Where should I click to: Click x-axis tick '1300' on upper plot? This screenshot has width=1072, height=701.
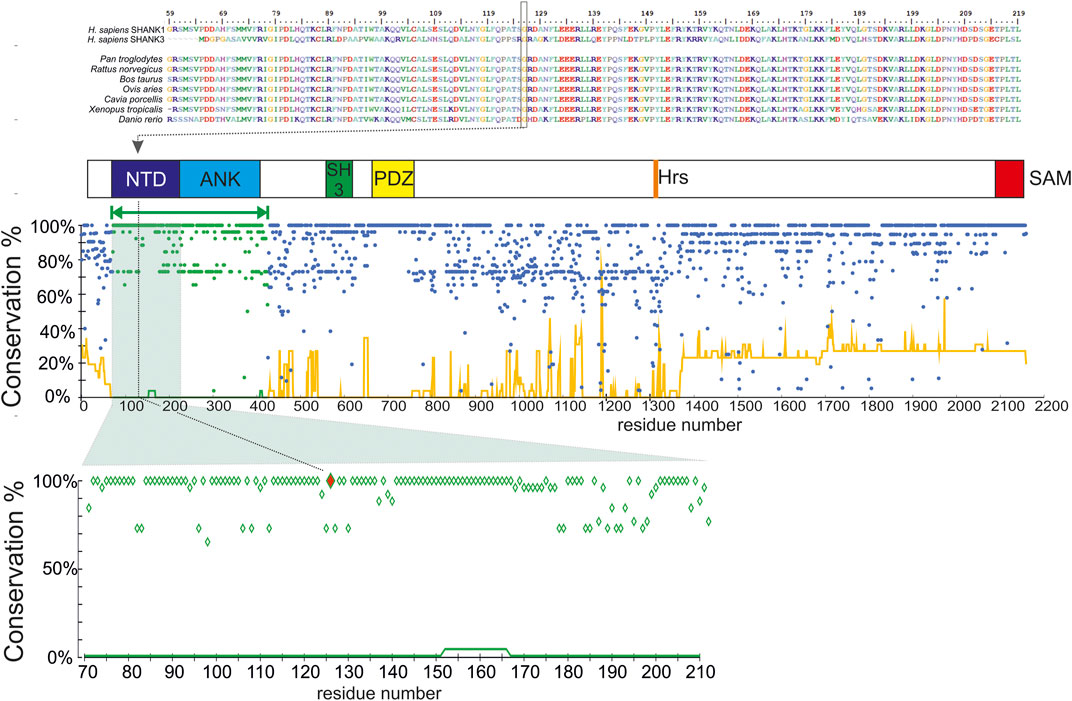(656, 406)
